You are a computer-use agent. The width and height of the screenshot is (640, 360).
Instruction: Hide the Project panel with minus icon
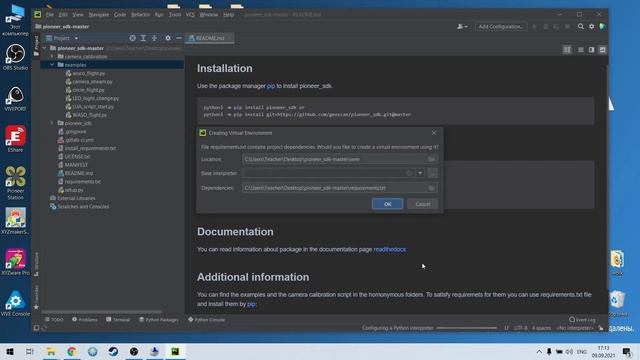[x=179, y=38]
